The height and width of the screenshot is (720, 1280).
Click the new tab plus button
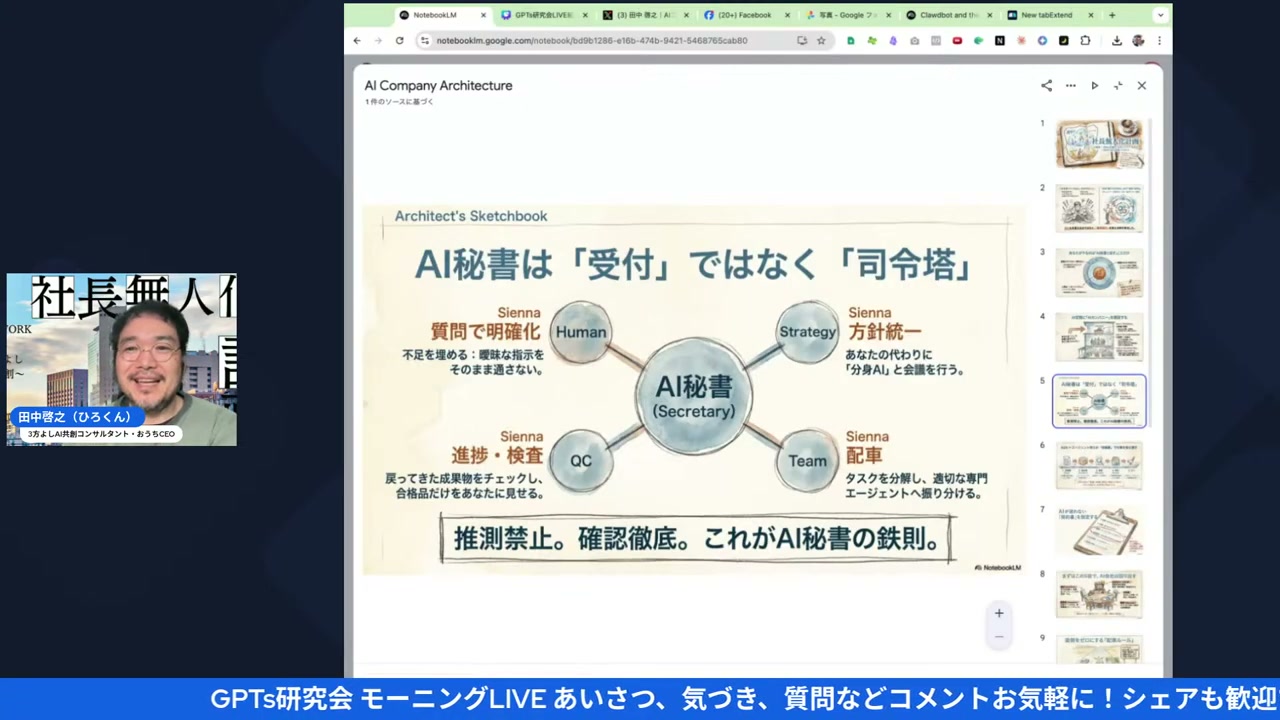[1112, 15]
